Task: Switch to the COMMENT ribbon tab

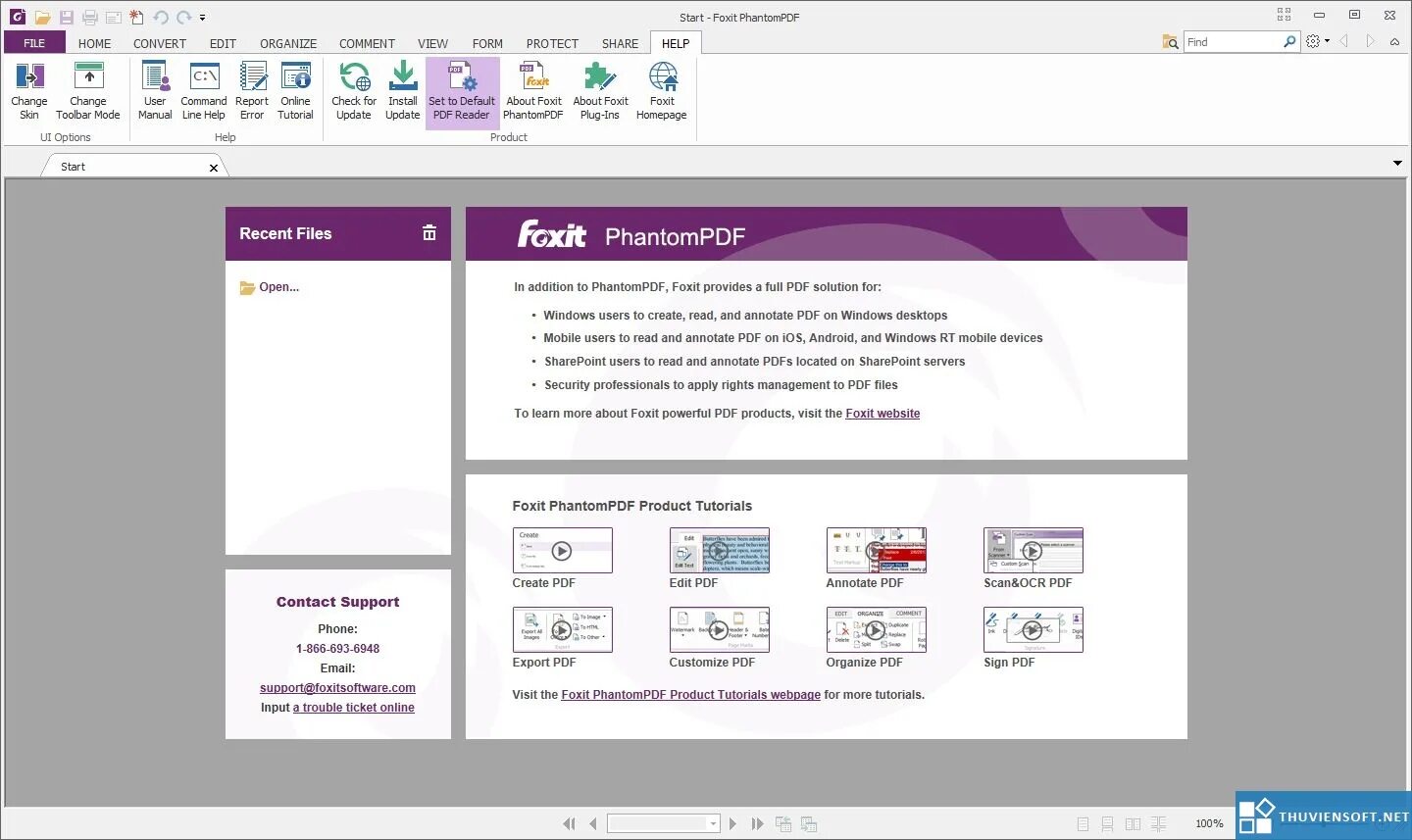Action: (x=367, y=43)
